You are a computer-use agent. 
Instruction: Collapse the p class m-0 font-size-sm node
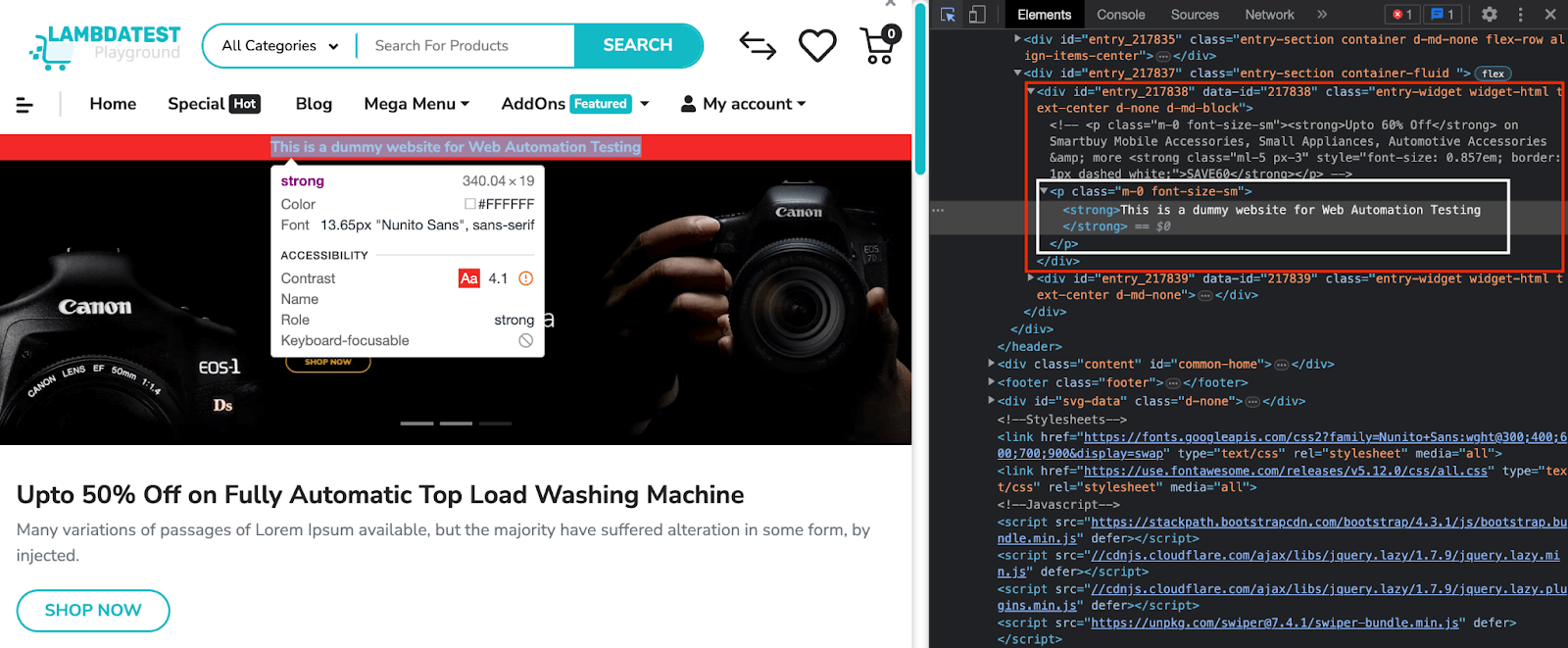point(1044,191)
